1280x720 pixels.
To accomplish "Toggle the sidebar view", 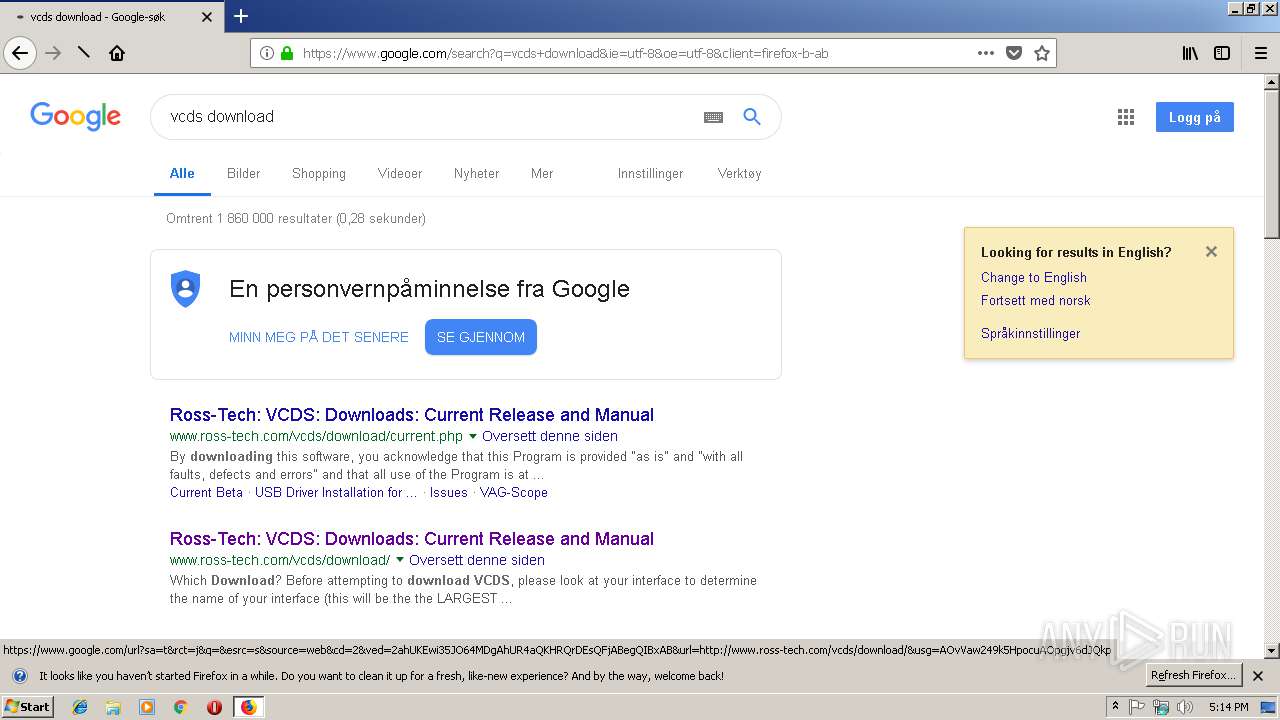I will click(1222, 53).
